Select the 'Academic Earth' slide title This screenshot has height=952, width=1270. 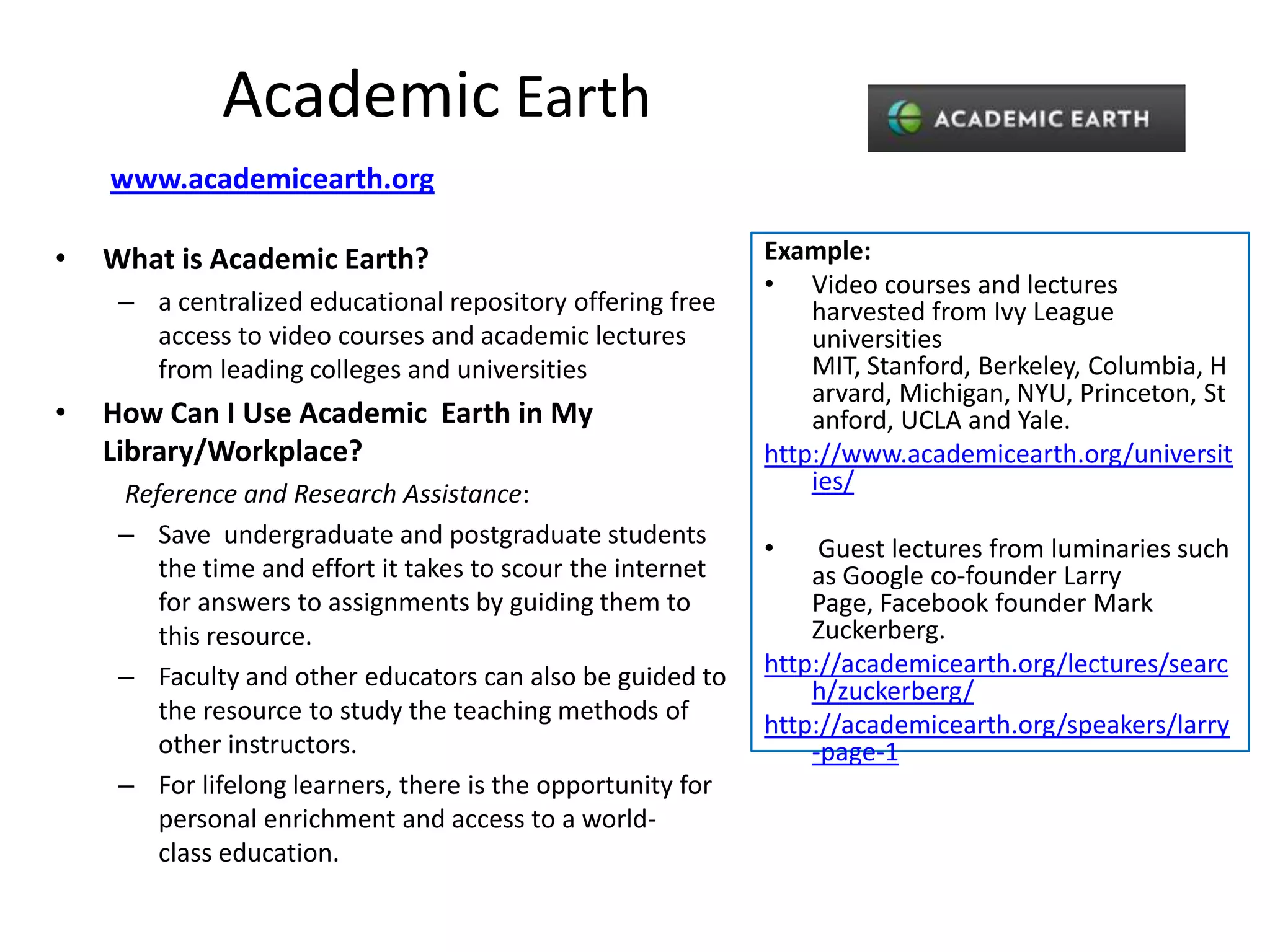(x=436, y=95)
